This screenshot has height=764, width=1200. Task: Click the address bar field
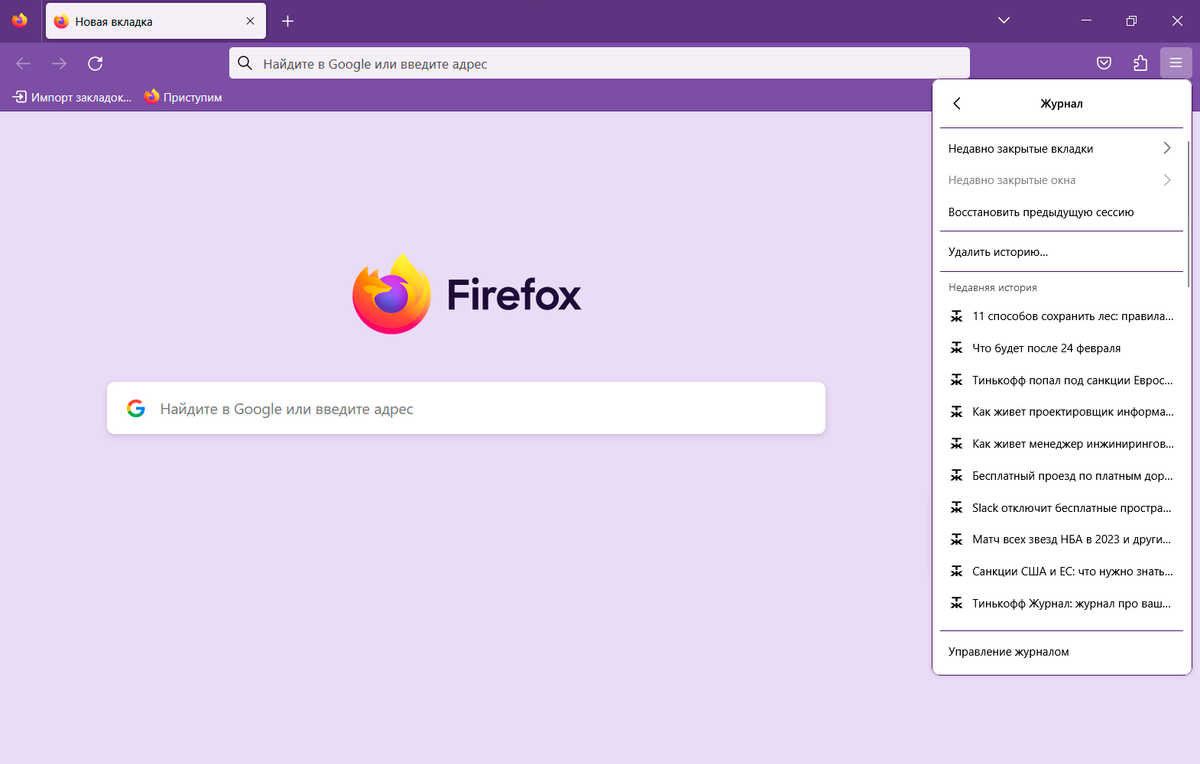coord(599,63)
